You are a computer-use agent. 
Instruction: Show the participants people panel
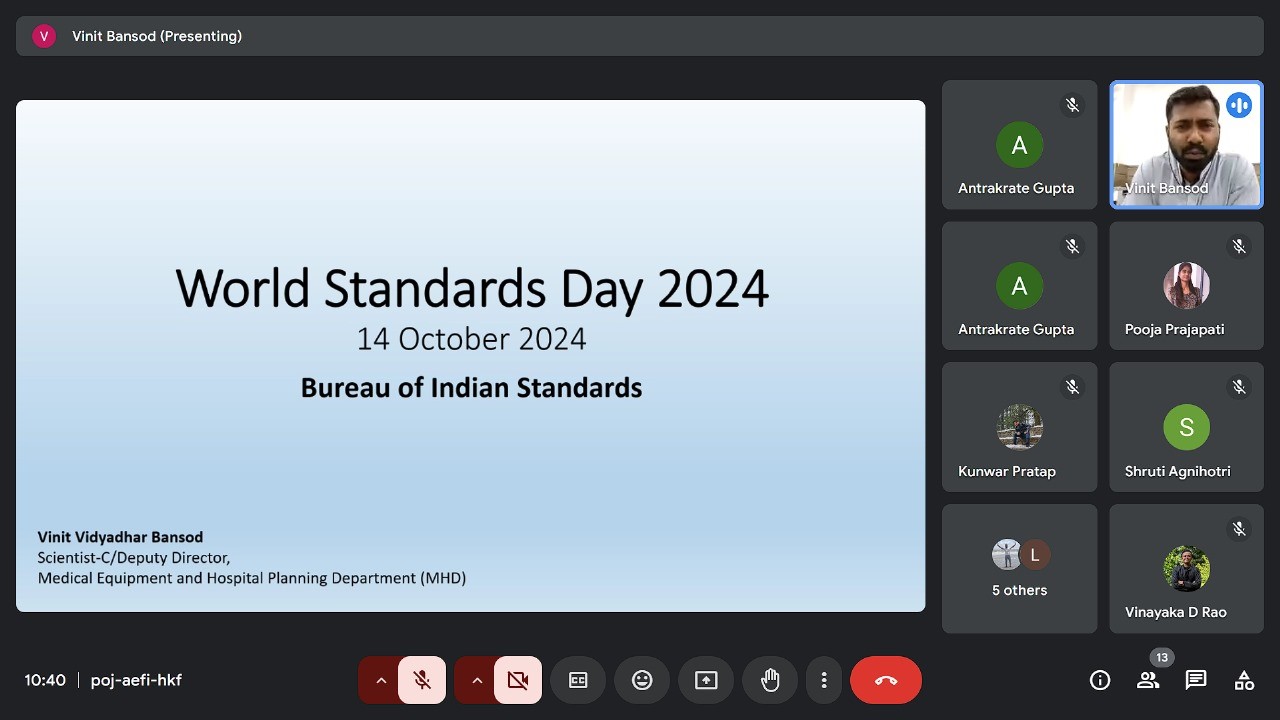point(1148,681)
